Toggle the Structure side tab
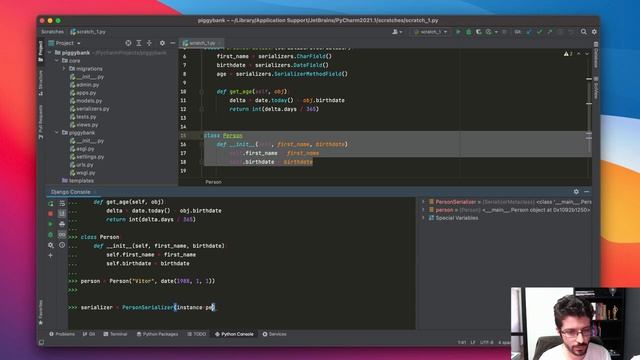This screenshot has height=360, width=640. (x=41, y=83)
